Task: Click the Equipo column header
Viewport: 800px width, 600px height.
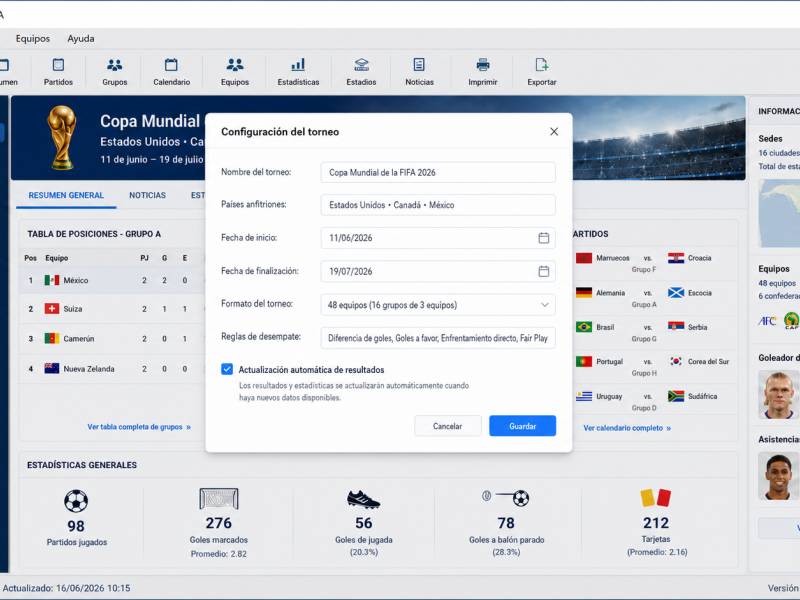Action: [x=57, y=258]
